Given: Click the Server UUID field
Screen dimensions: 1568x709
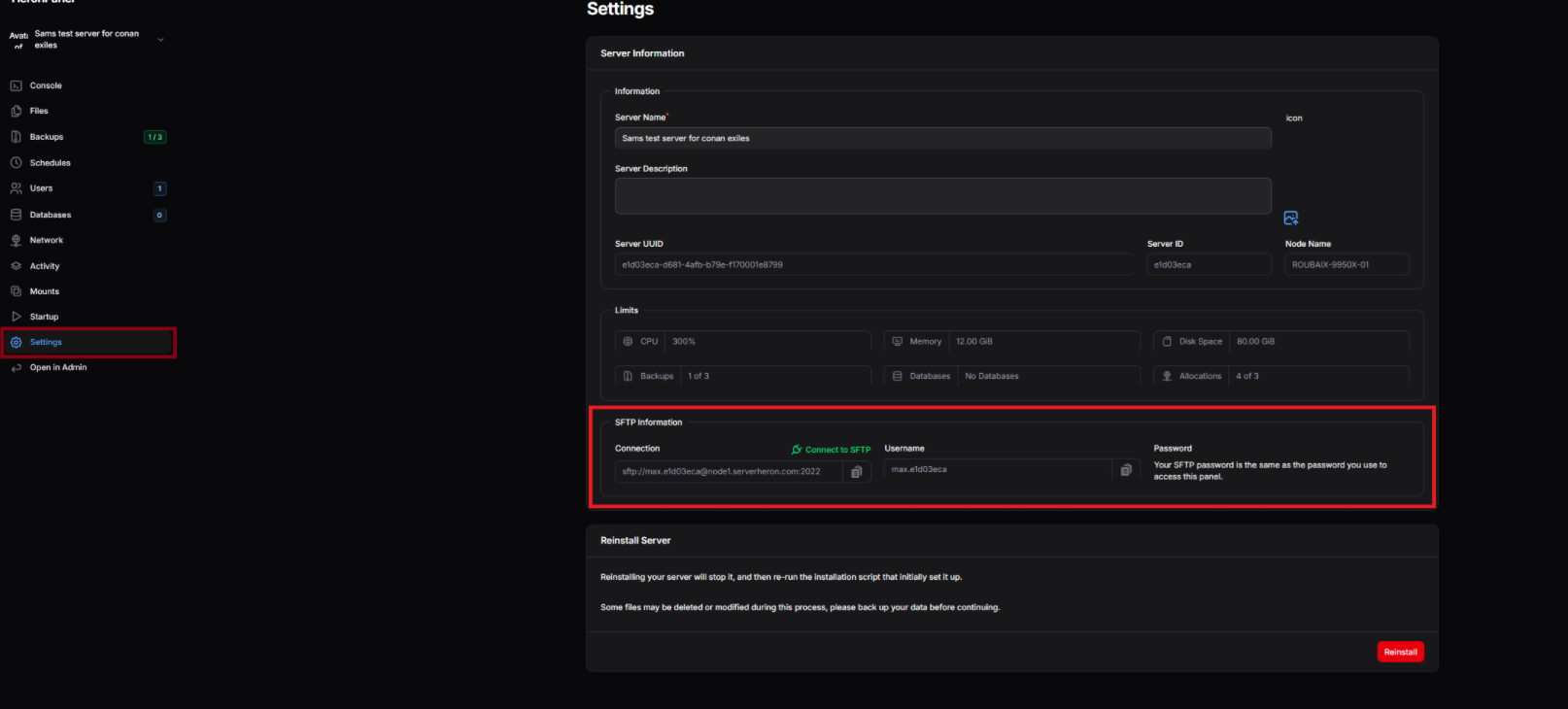Looking at the screenshot, I should click(x=873, y=264).
